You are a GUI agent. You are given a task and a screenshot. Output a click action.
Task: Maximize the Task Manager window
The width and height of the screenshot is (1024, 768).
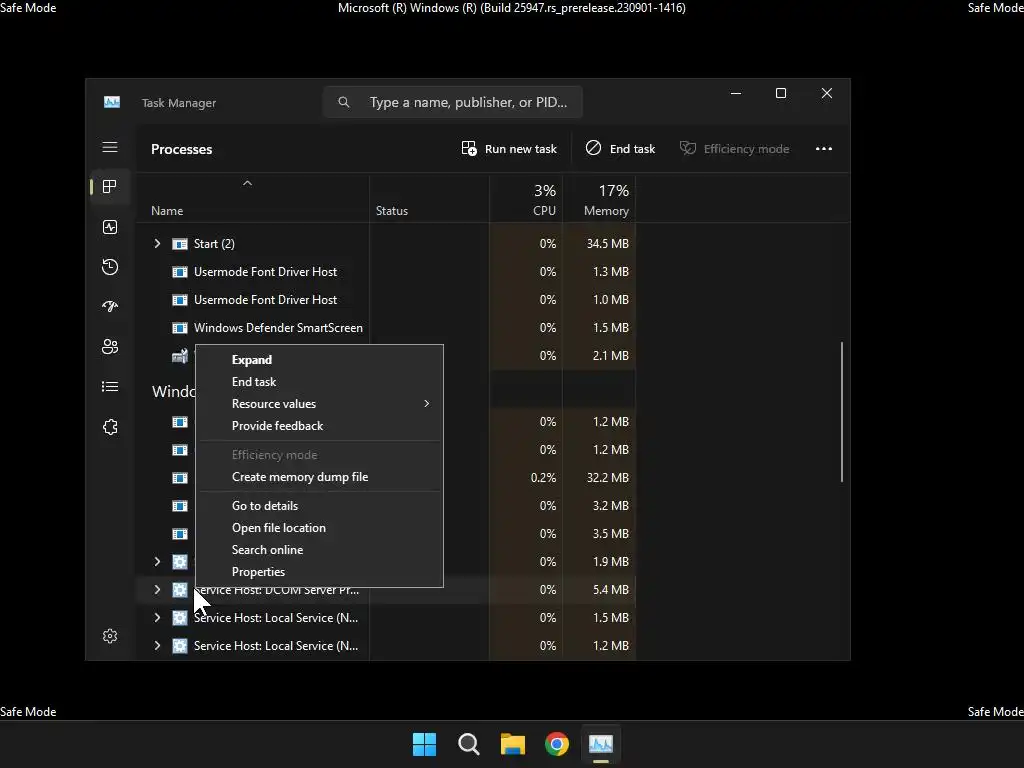pos(780,93)
